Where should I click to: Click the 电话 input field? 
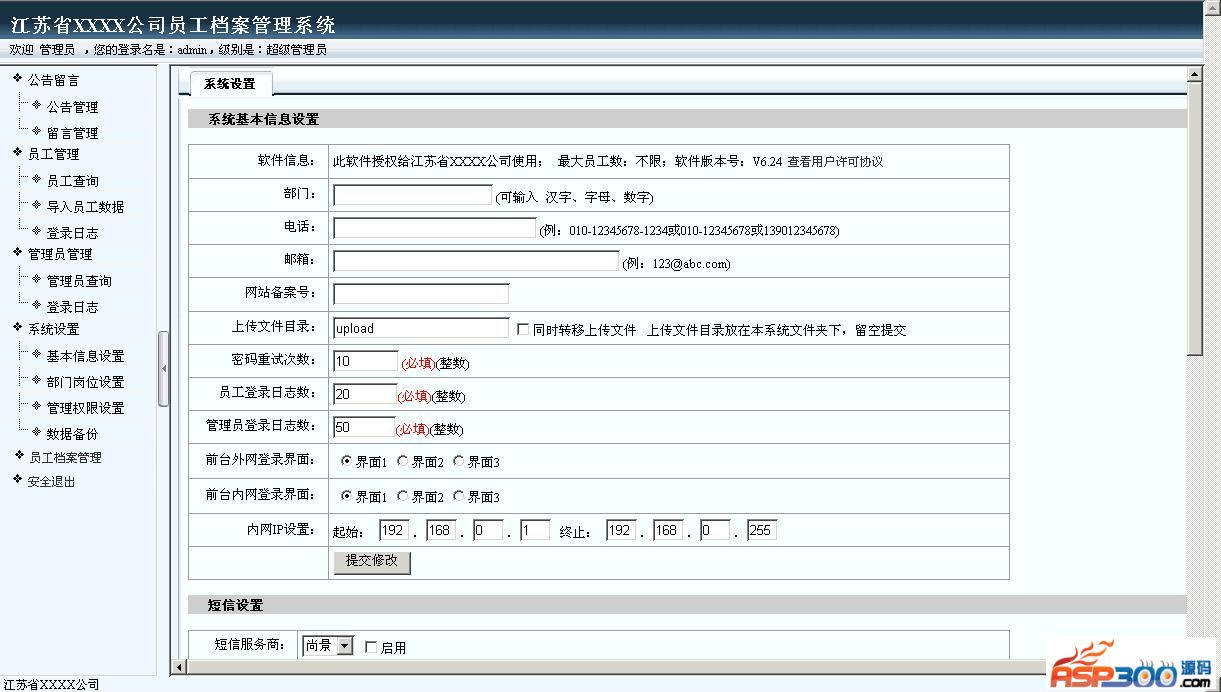(x=435, y=228)
